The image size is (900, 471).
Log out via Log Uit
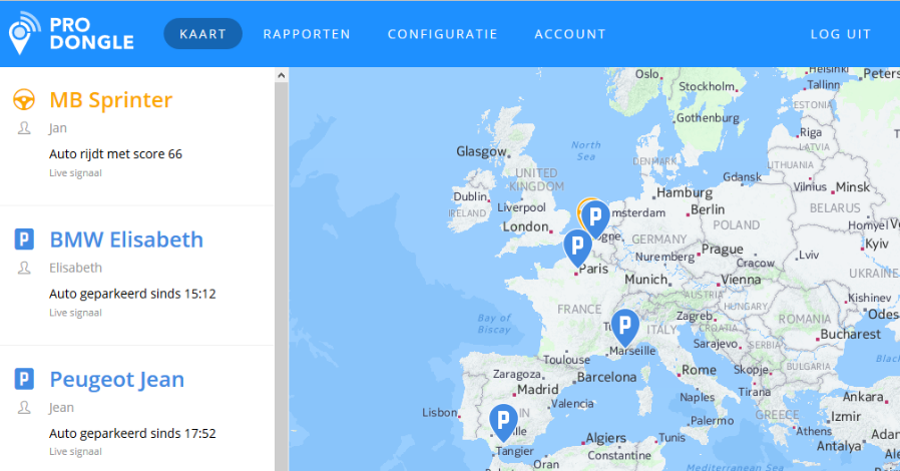coord(840,34)
